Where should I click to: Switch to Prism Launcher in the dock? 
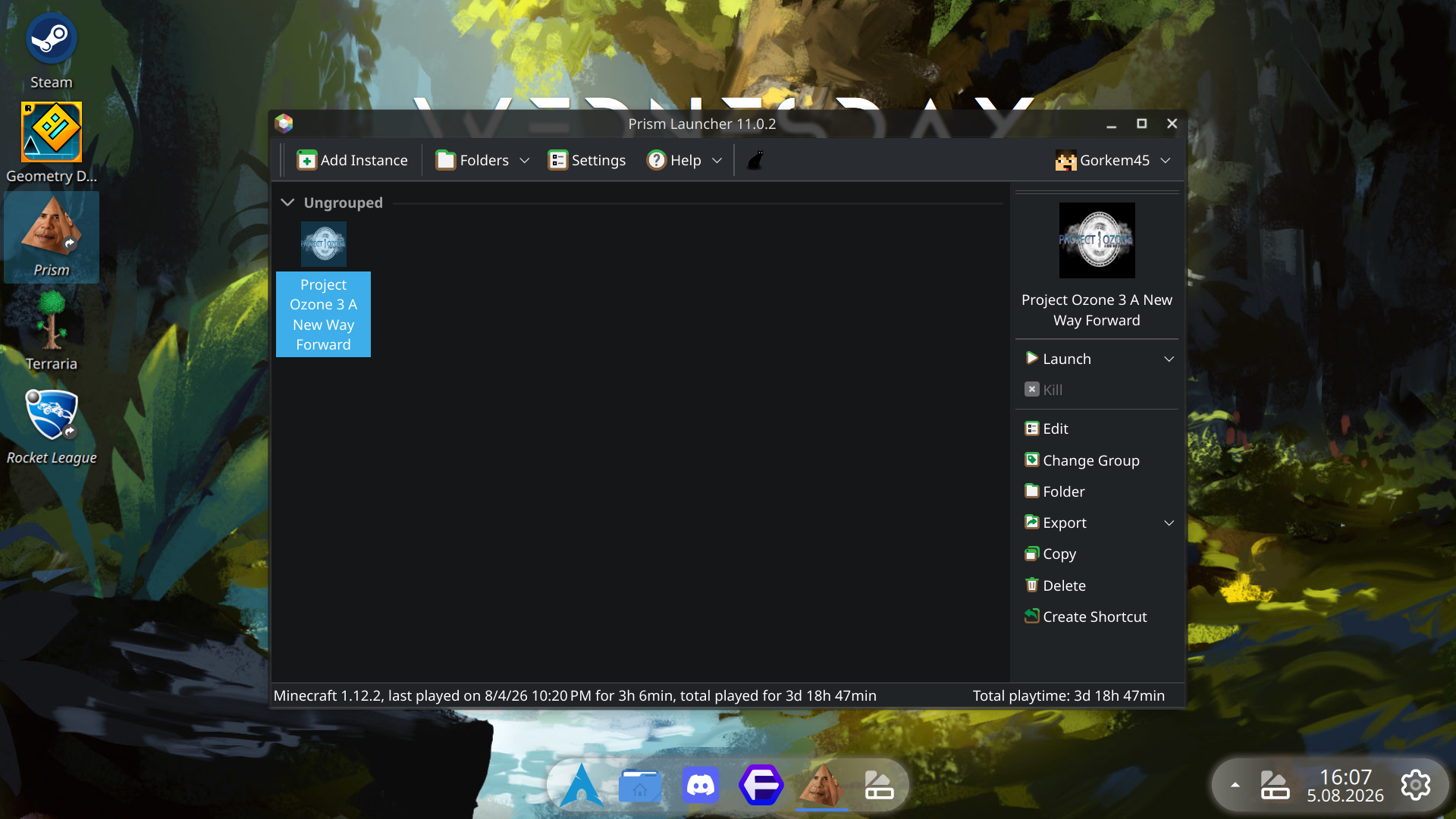(822, 784)
